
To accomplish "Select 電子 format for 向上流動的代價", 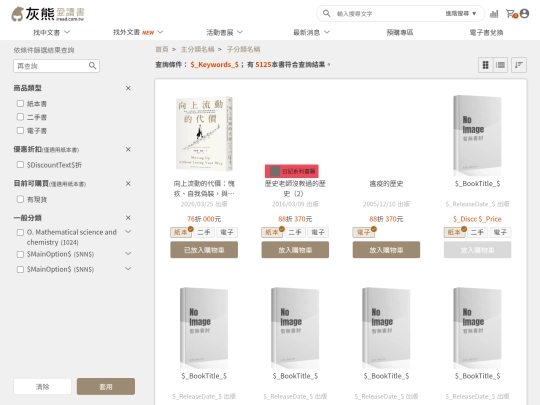I will (227, 232).
